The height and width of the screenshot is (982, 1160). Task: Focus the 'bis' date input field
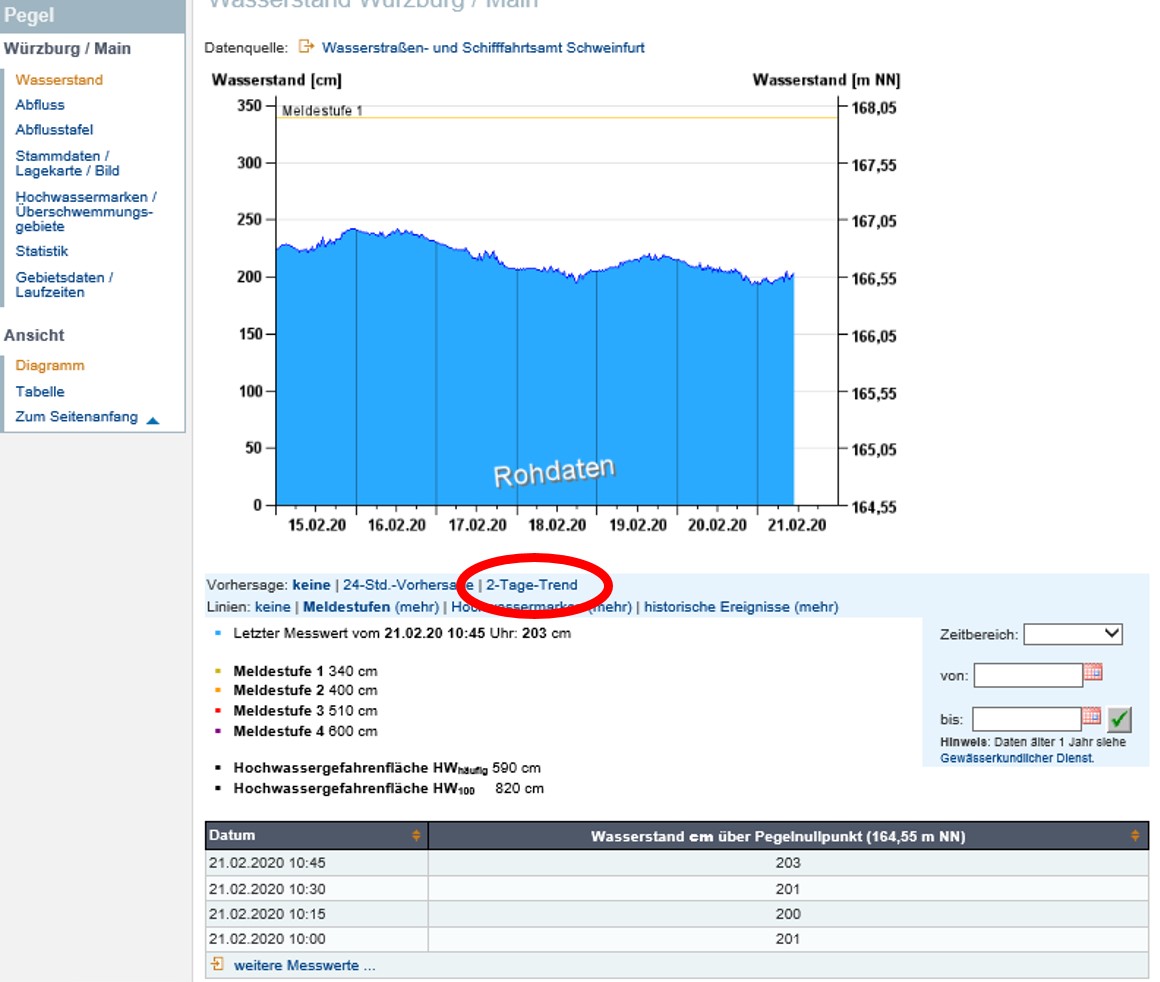click(1027, 719)
